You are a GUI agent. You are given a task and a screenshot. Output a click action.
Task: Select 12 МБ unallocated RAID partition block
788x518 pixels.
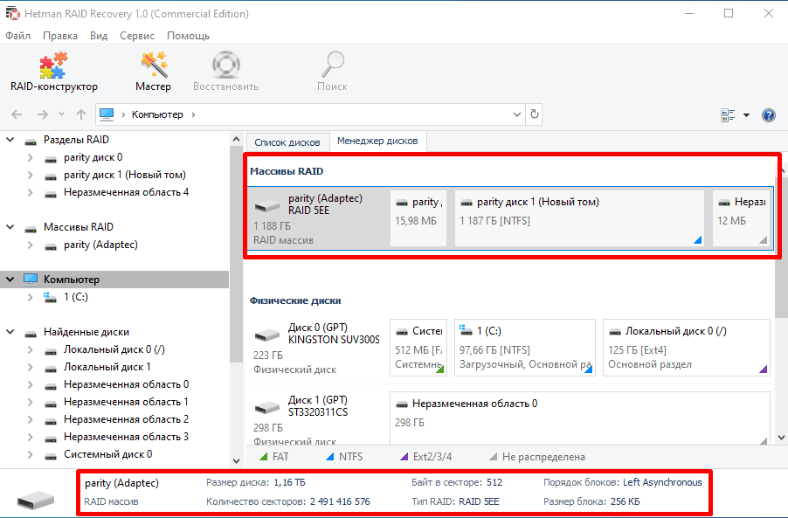tap(741, 219)
